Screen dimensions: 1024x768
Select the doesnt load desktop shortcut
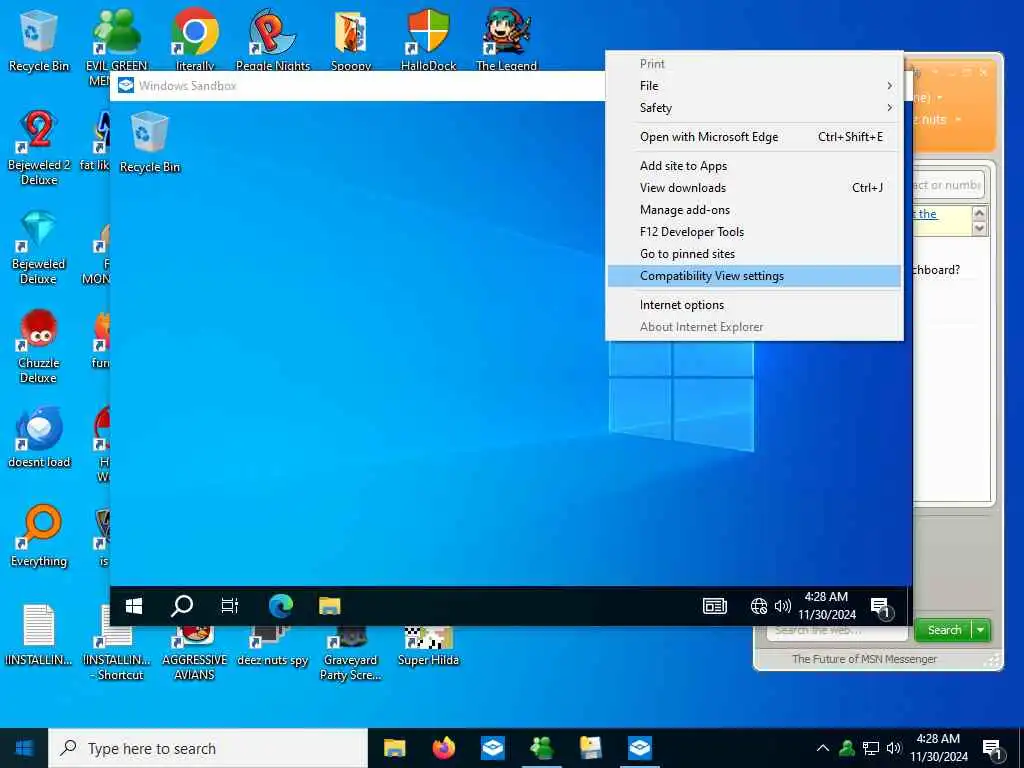click(39, 438)
